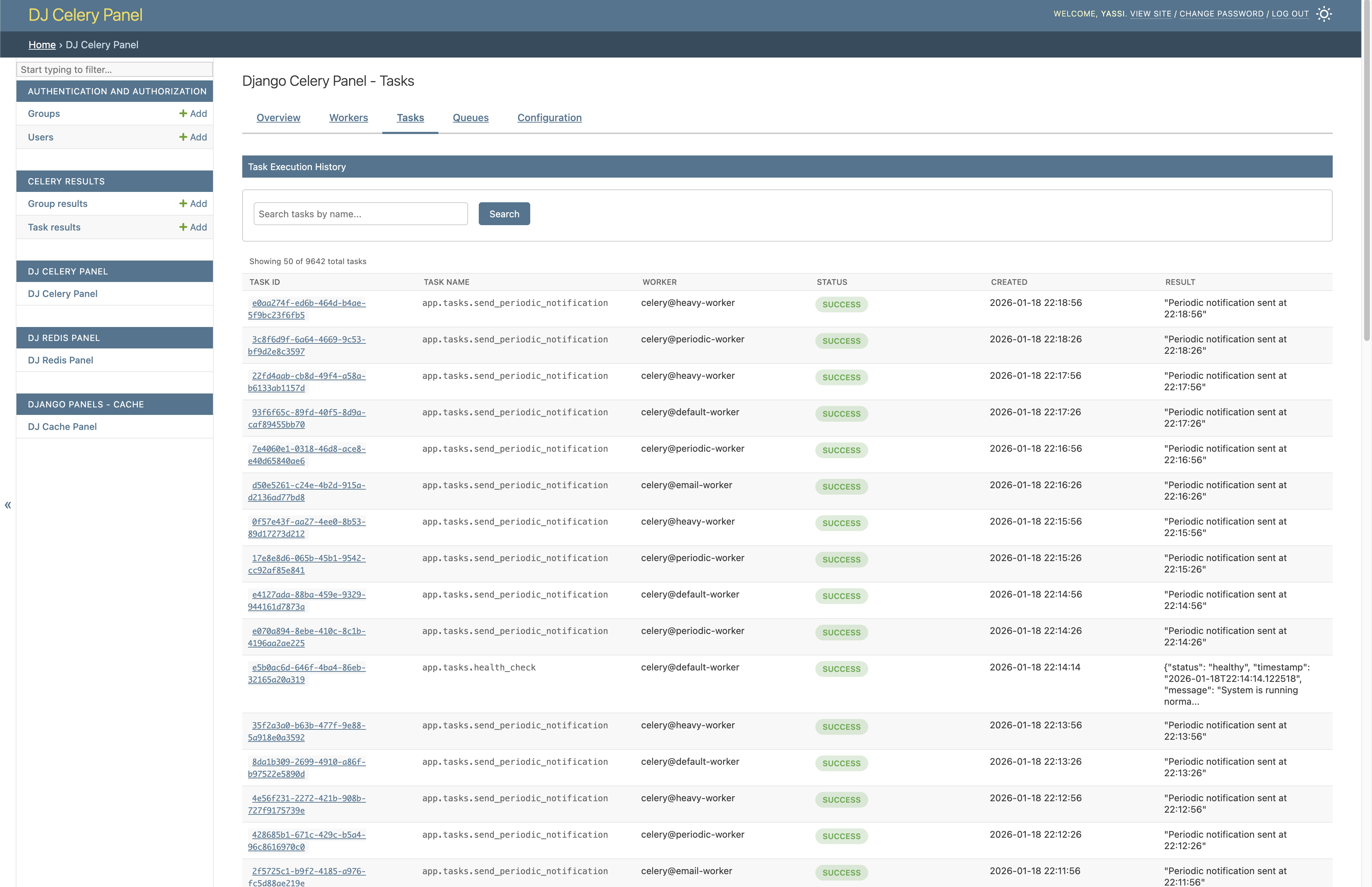Image resolution: width=1372 pixels, height=887 pixels.
Task: Switch to the Overview tab
Action: tap(278, 118)
